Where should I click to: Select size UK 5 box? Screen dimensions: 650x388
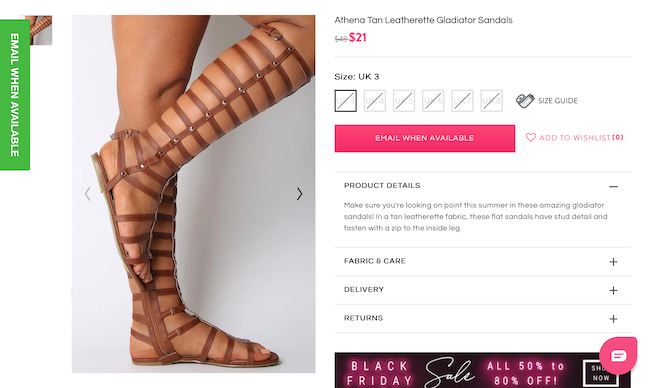(404, 101)
